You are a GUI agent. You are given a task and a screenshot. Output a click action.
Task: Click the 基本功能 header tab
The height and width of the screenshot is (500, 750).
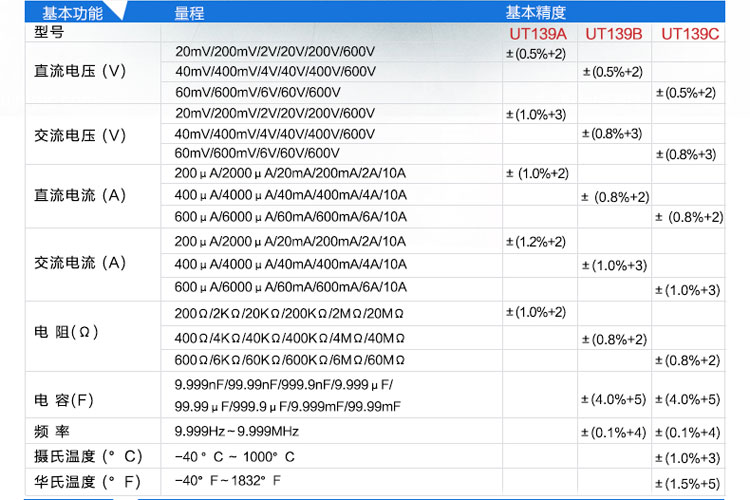click(66, 13)
